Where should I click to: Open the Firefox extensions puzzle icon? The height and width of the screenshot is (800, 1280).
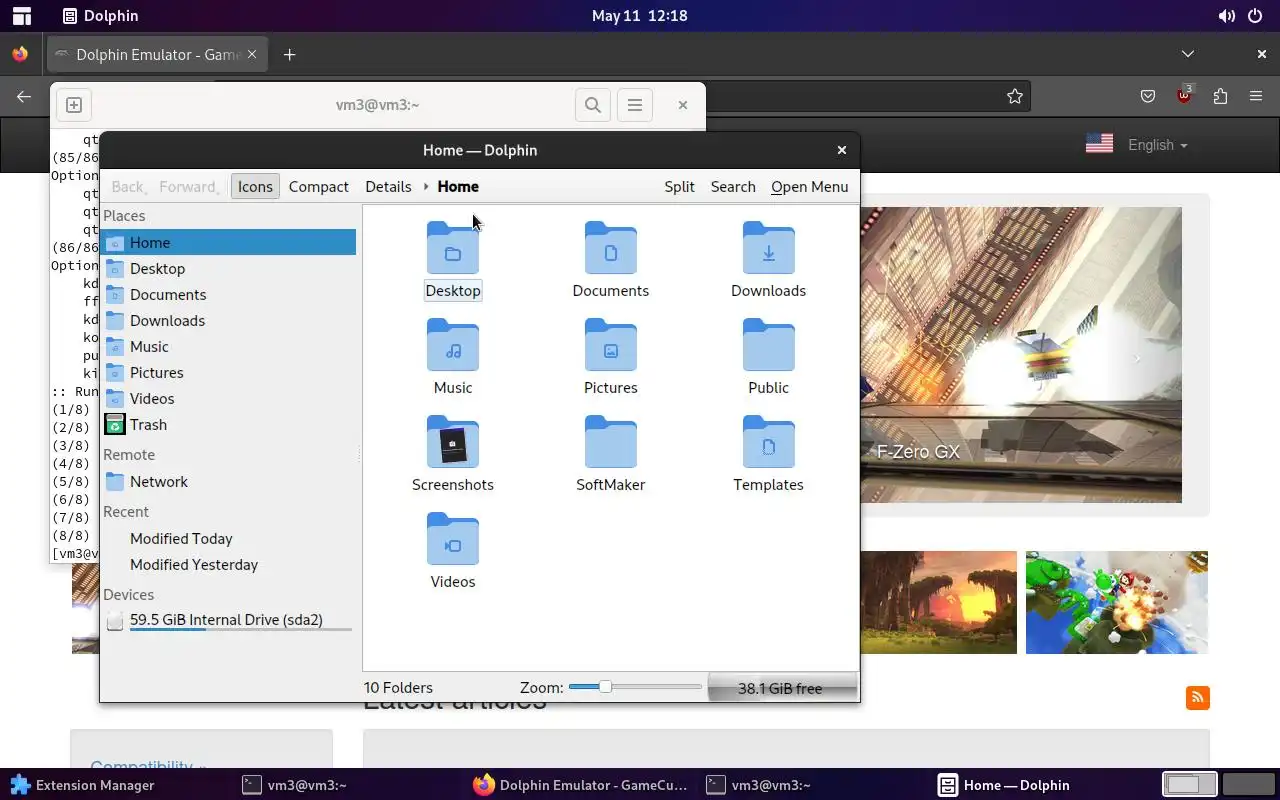pyautogui.click(x=1220, y=96)
